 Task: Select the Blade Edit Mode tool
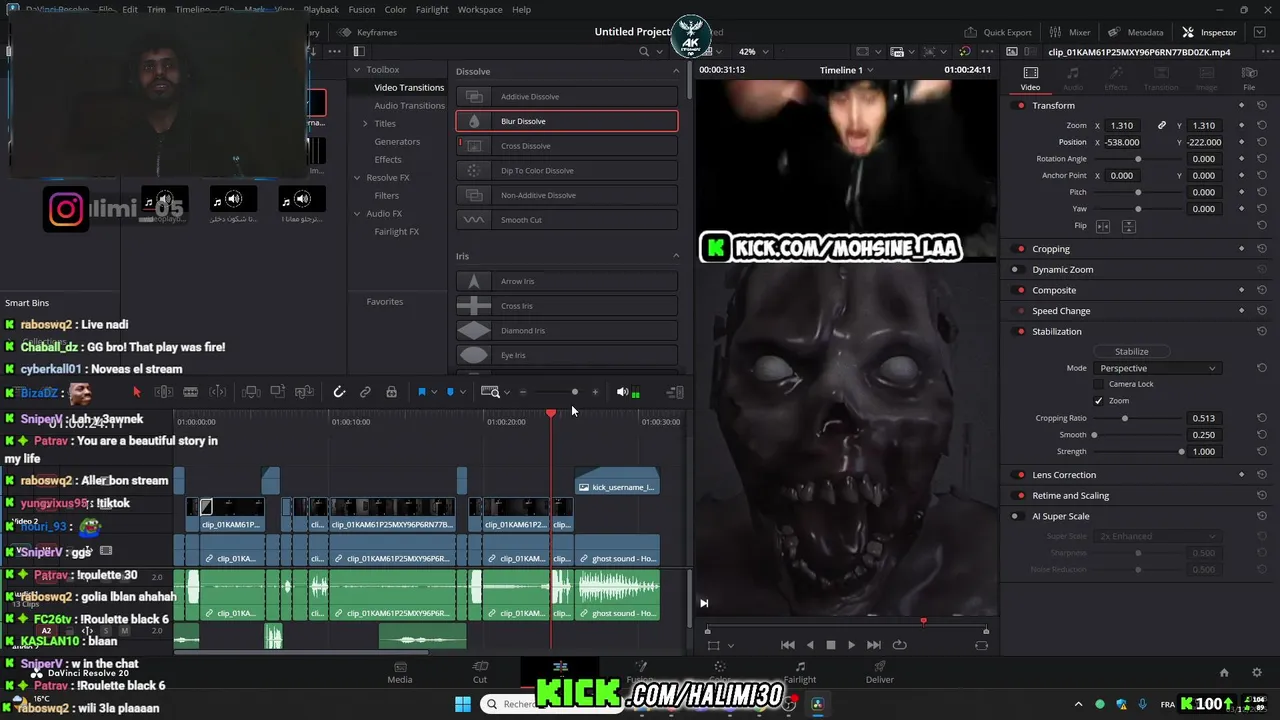coord(190,392)
